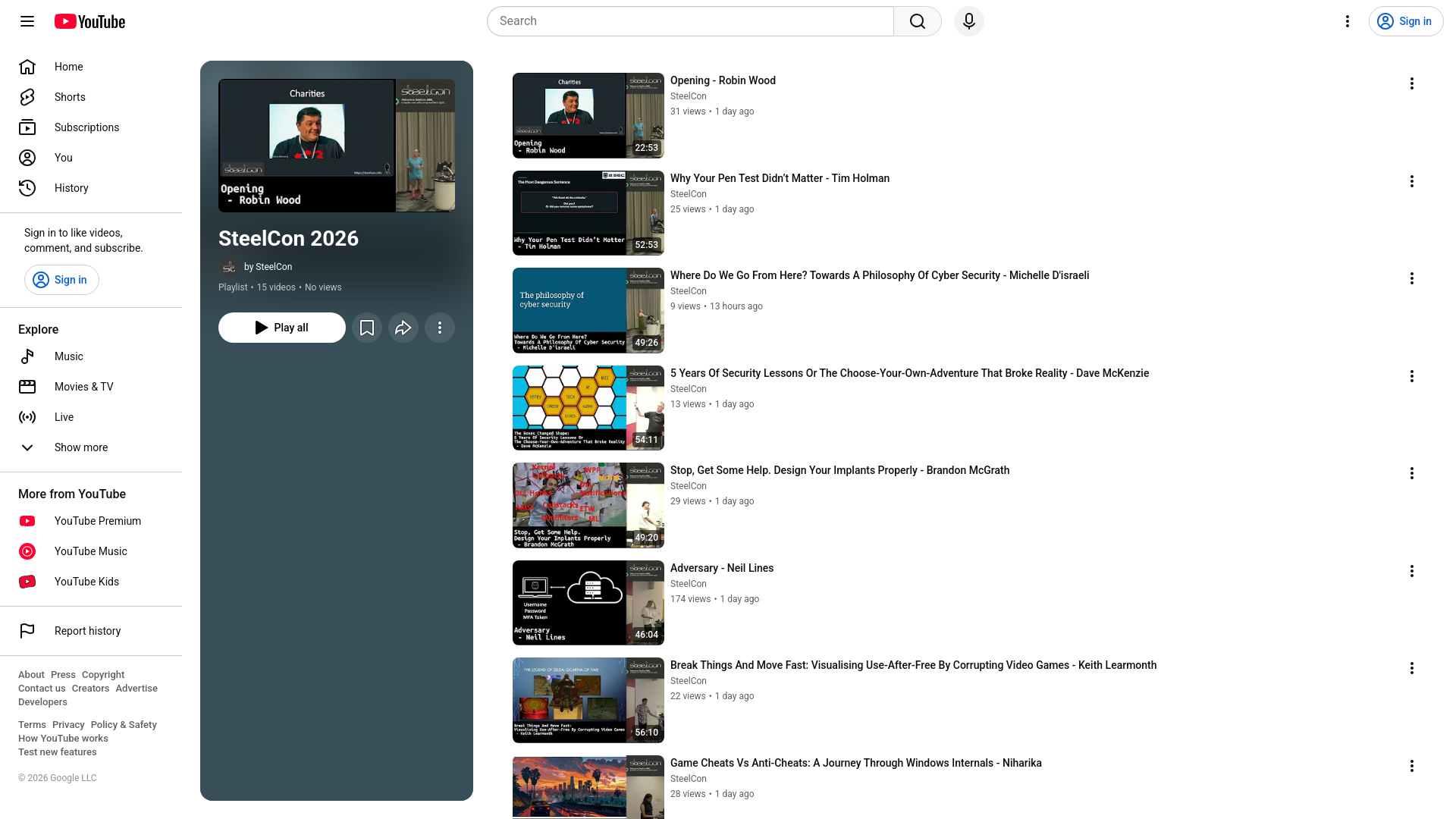The image size is (1456, 819).
Task: Go to Subscriptions in the sidebar
Action: point(91,127)
